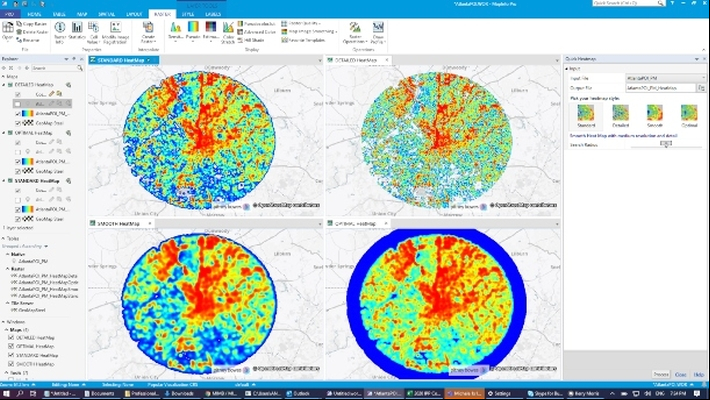
Task: Click the Process button
Action: pyautogui.click(x=661, y=374)
